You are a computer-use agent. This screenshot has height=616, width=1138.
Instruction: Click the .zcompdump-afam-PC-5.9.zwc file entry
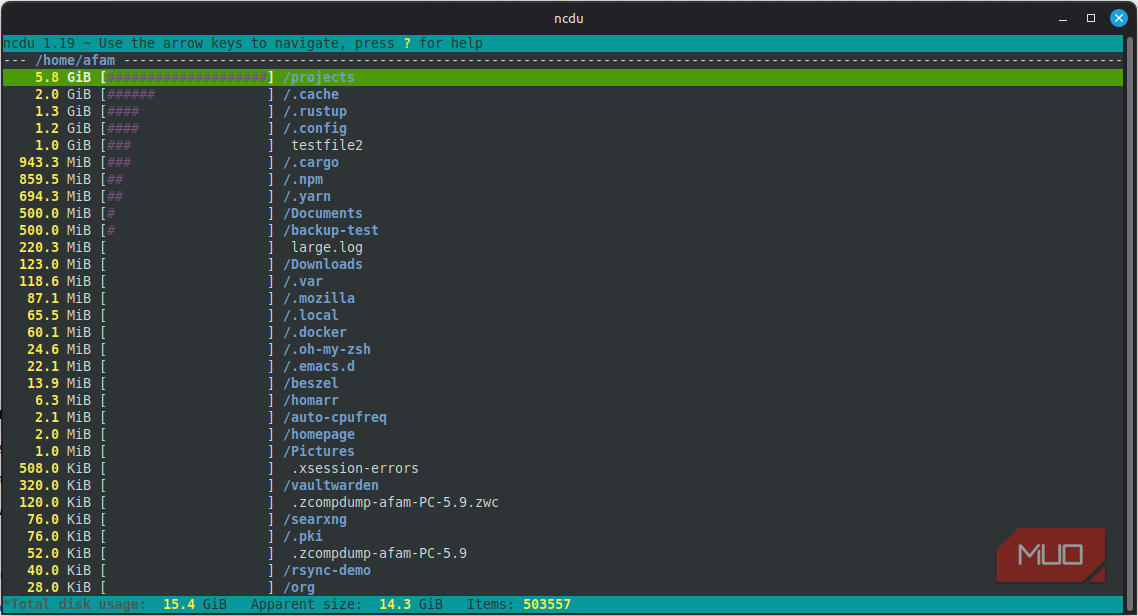pyautogui.click(x=395, y=502)
